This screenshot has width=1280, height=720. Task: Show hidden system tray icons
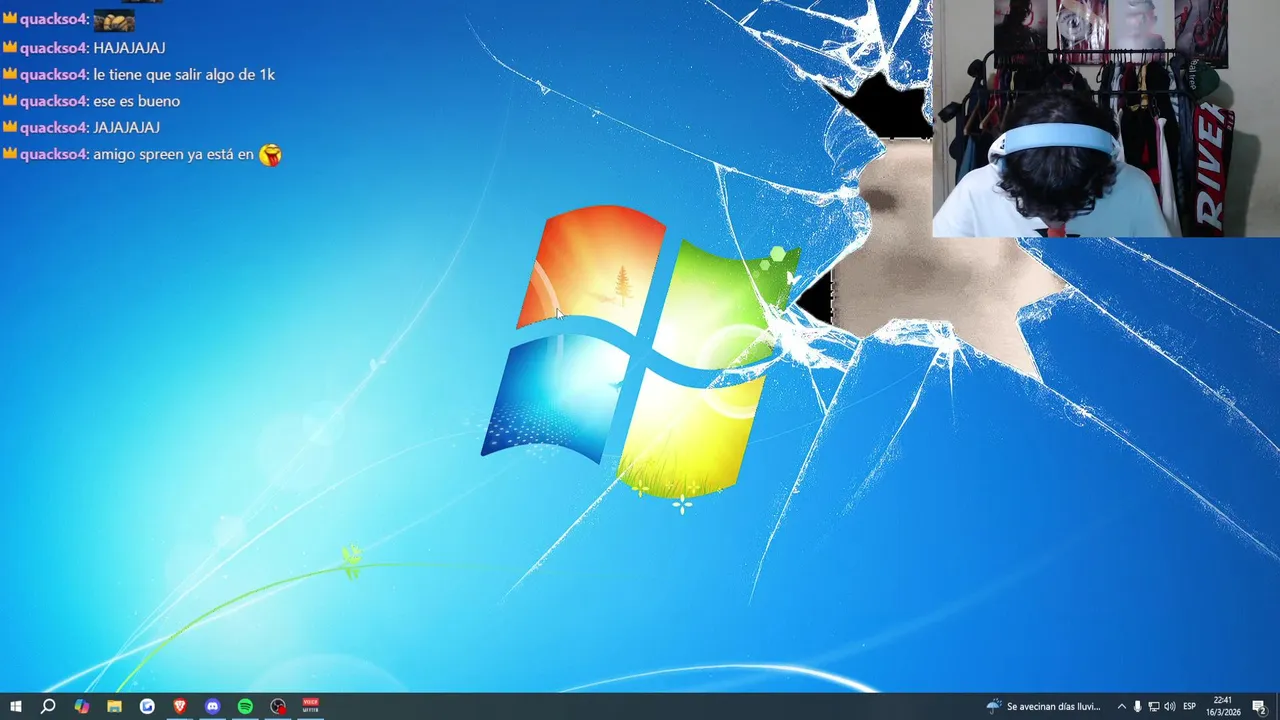(x=1121, y=706)
